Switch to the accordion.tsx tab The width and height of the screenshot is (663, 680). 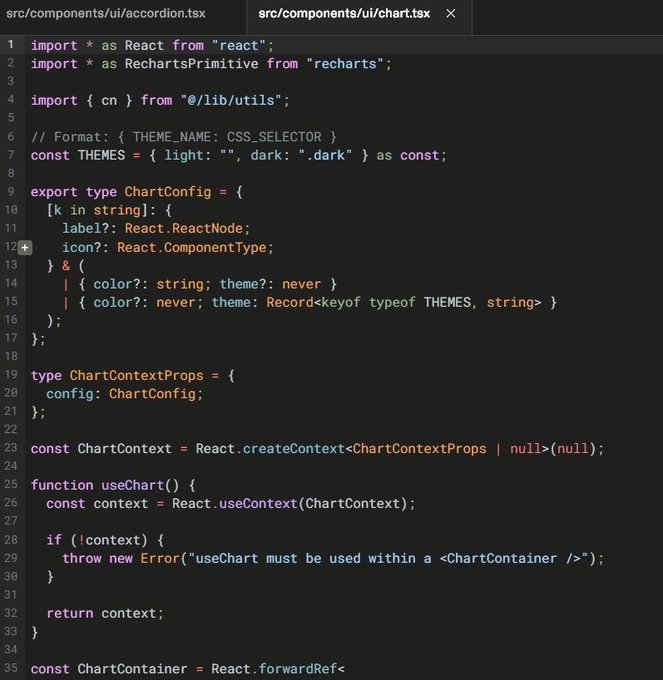coord(106,13)
